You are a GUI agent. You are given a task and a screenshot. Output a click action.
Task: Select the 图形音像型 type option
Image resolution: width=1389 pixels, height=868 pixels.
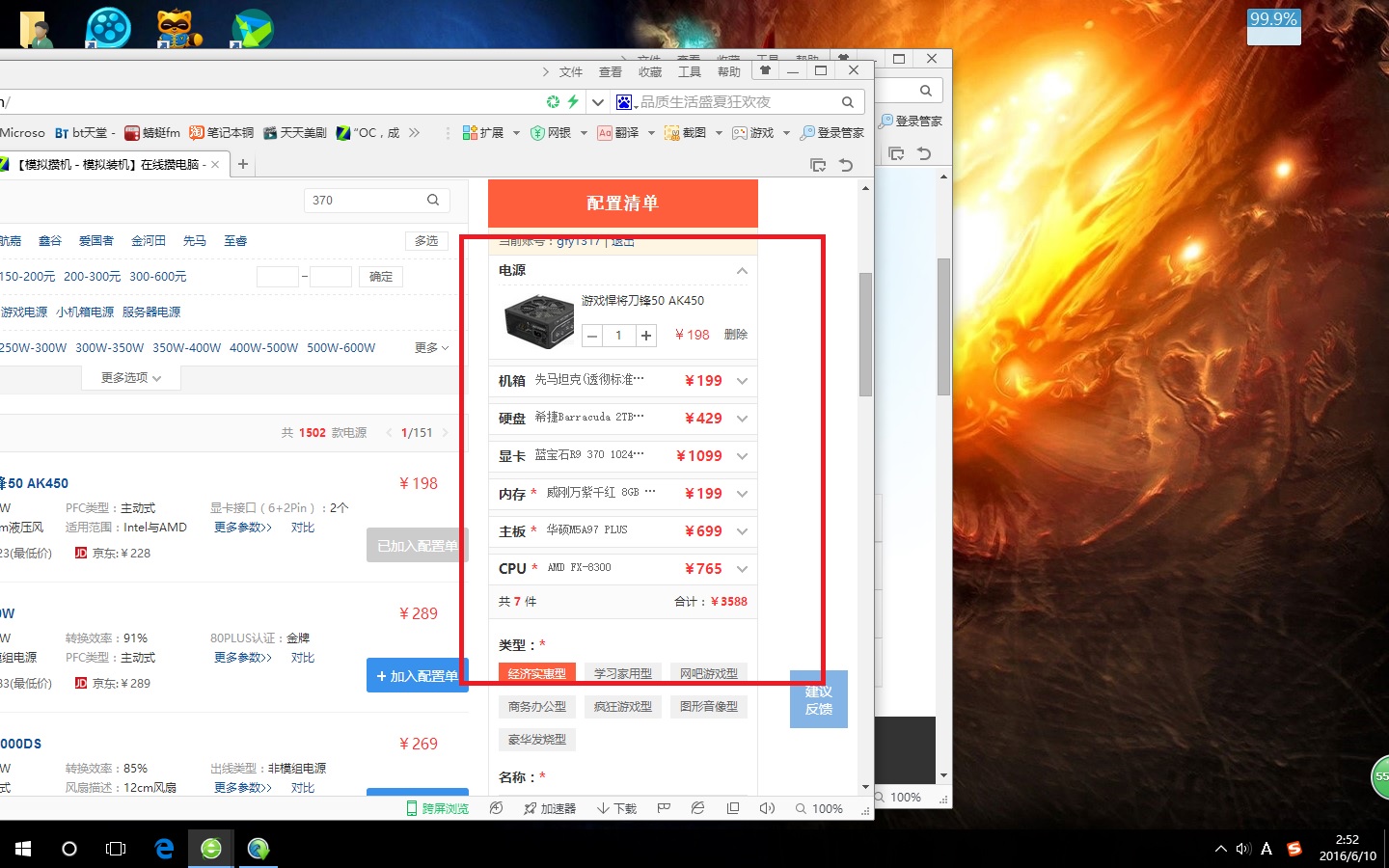(x=709, y=707)
